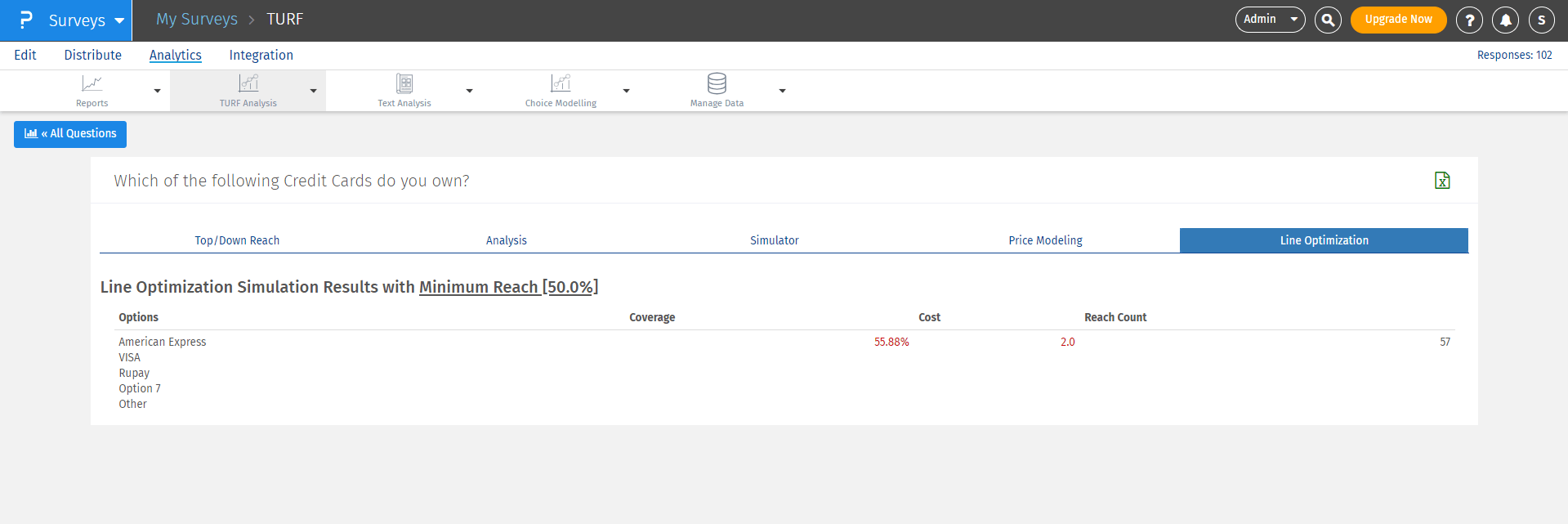The height and width of the screenshot is (524, 1568).
Task: Click the Rupay option text
Action: click(x=134, y=373)
